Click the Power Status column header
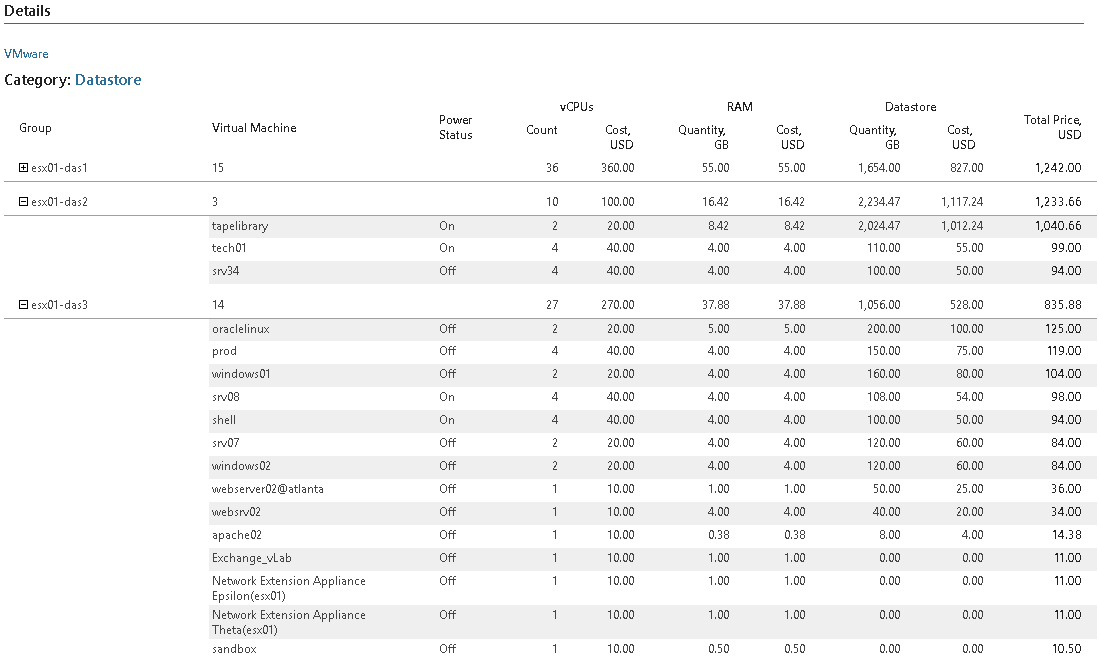1099x666 pixels. [456, 128]
